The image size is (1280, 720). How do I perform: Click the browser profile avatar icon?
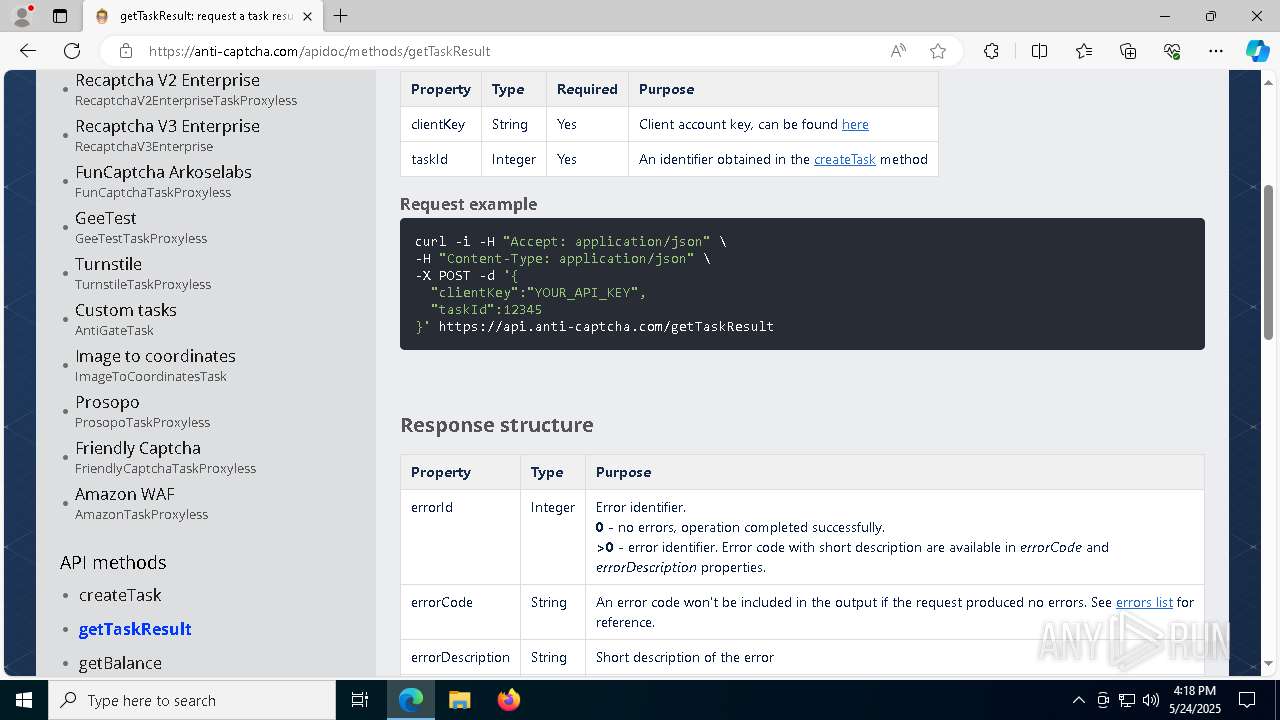click(22, 16)
